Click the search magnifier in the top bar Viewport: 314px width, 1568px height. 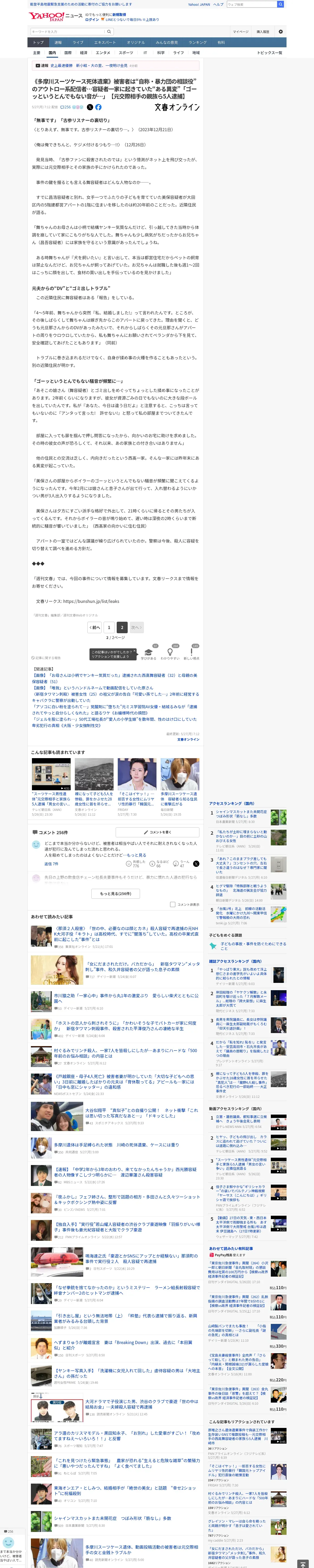pyautogui.click(x=281, y=4)
